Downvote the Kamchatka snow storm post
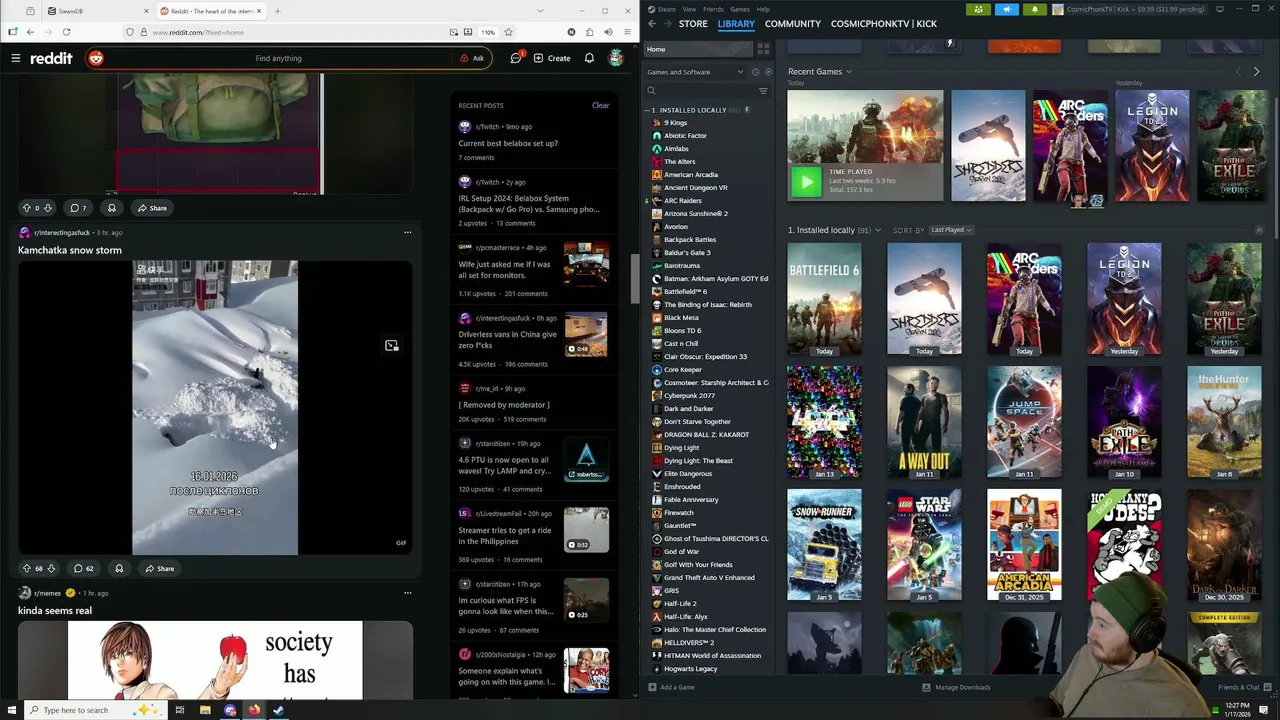The height and width of the screenshot is (720, 1280). [51, 568]
